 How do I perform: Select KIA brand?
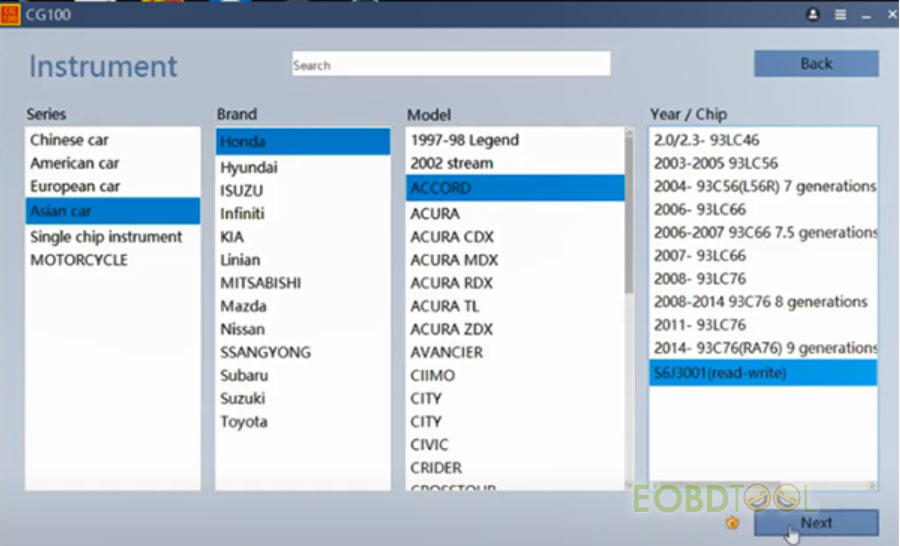[303, 237]
